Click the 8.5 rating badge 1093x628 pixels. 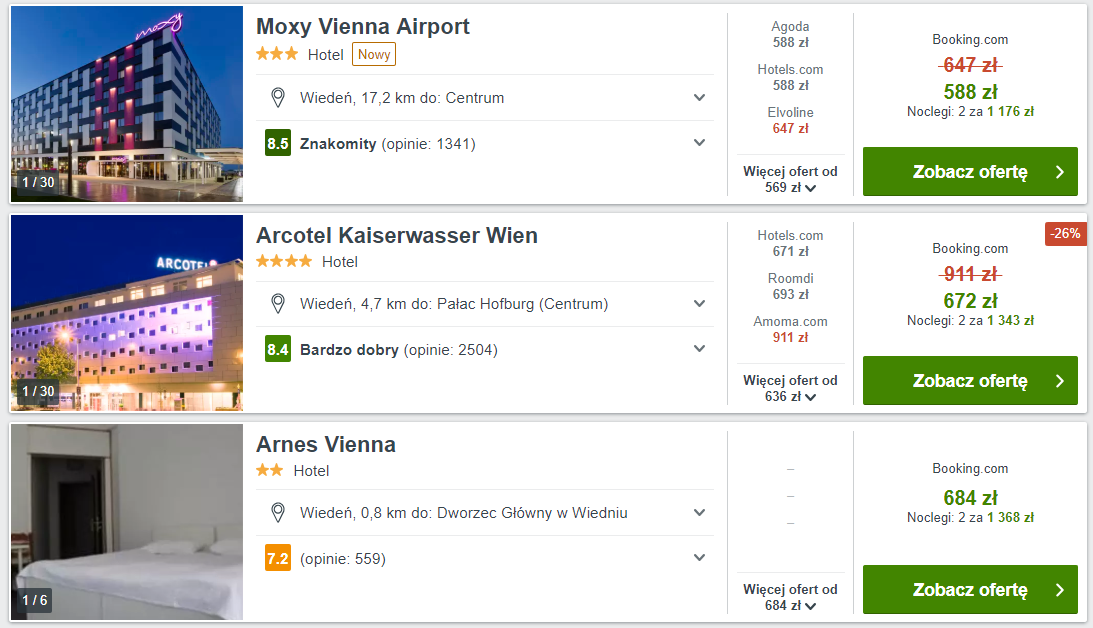click(278, 143)
